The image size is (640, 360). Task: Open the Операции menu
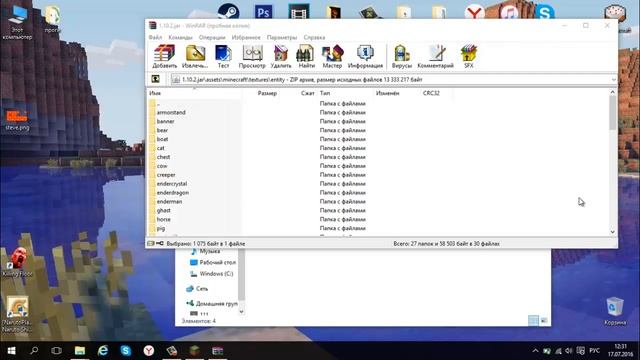click(x=212, y=37)
